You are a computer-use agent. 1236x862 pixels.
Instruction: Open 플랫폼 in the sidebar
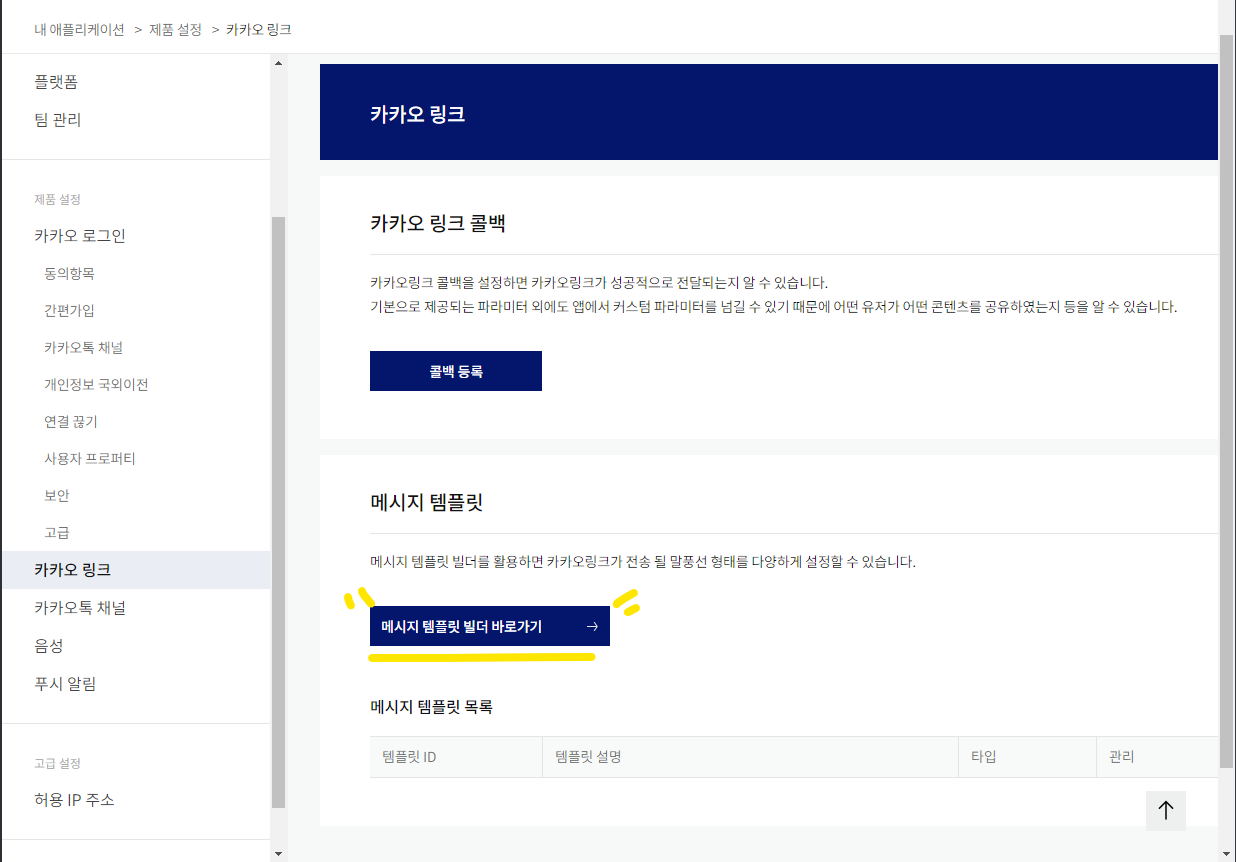(x=56, y=82)
